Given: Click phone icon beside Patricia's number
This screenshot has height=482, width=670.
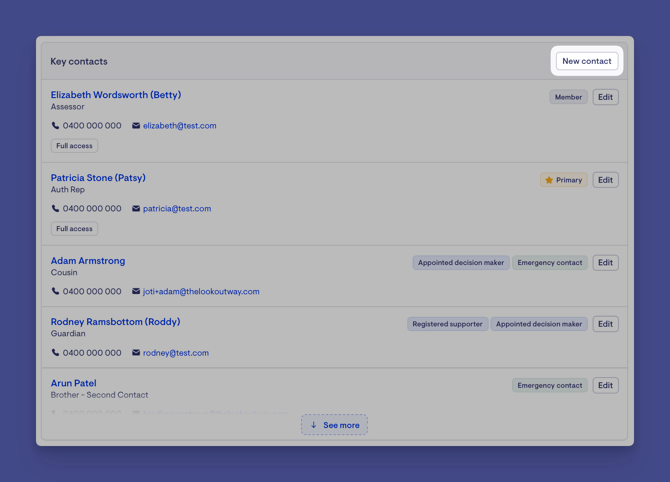Looking at the screenshot, I should 55,209.
